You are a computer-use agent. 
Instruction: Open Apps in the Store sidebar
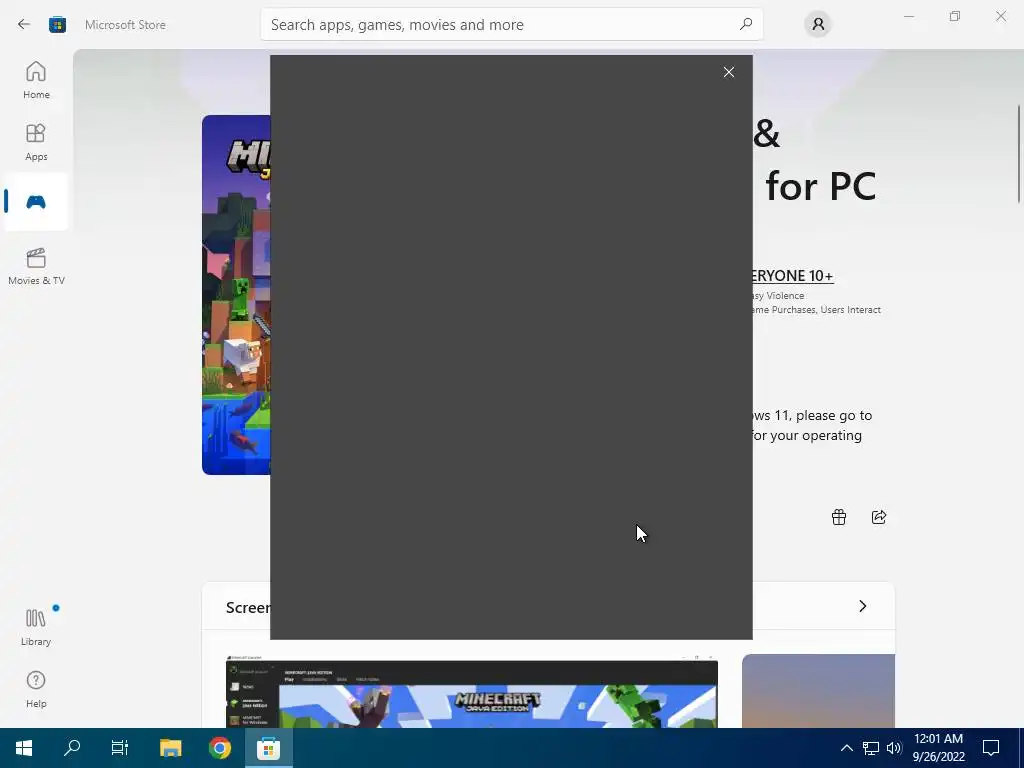point(36,142)
